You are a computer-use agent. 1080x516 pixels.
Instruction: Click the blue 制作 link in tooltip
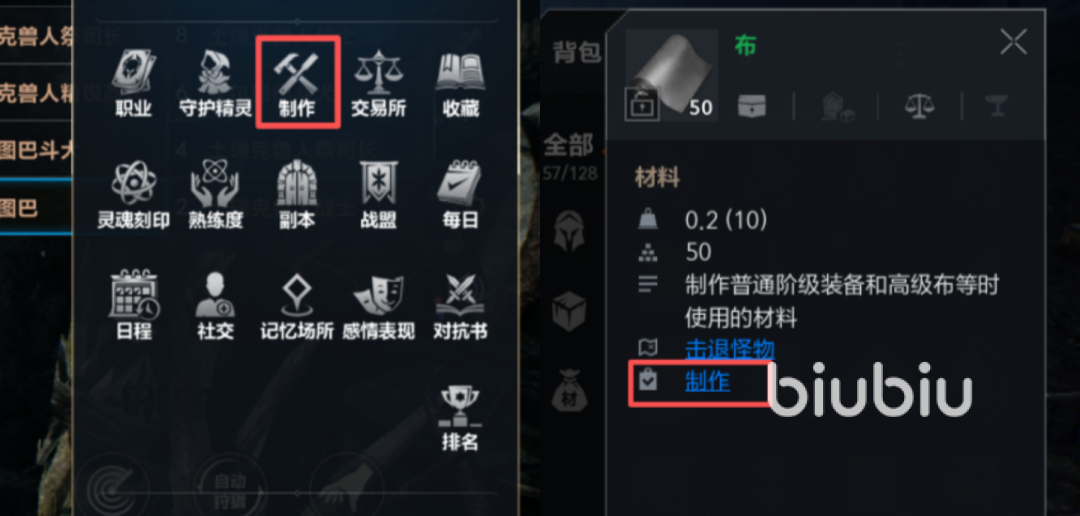[x=707, y=381]
